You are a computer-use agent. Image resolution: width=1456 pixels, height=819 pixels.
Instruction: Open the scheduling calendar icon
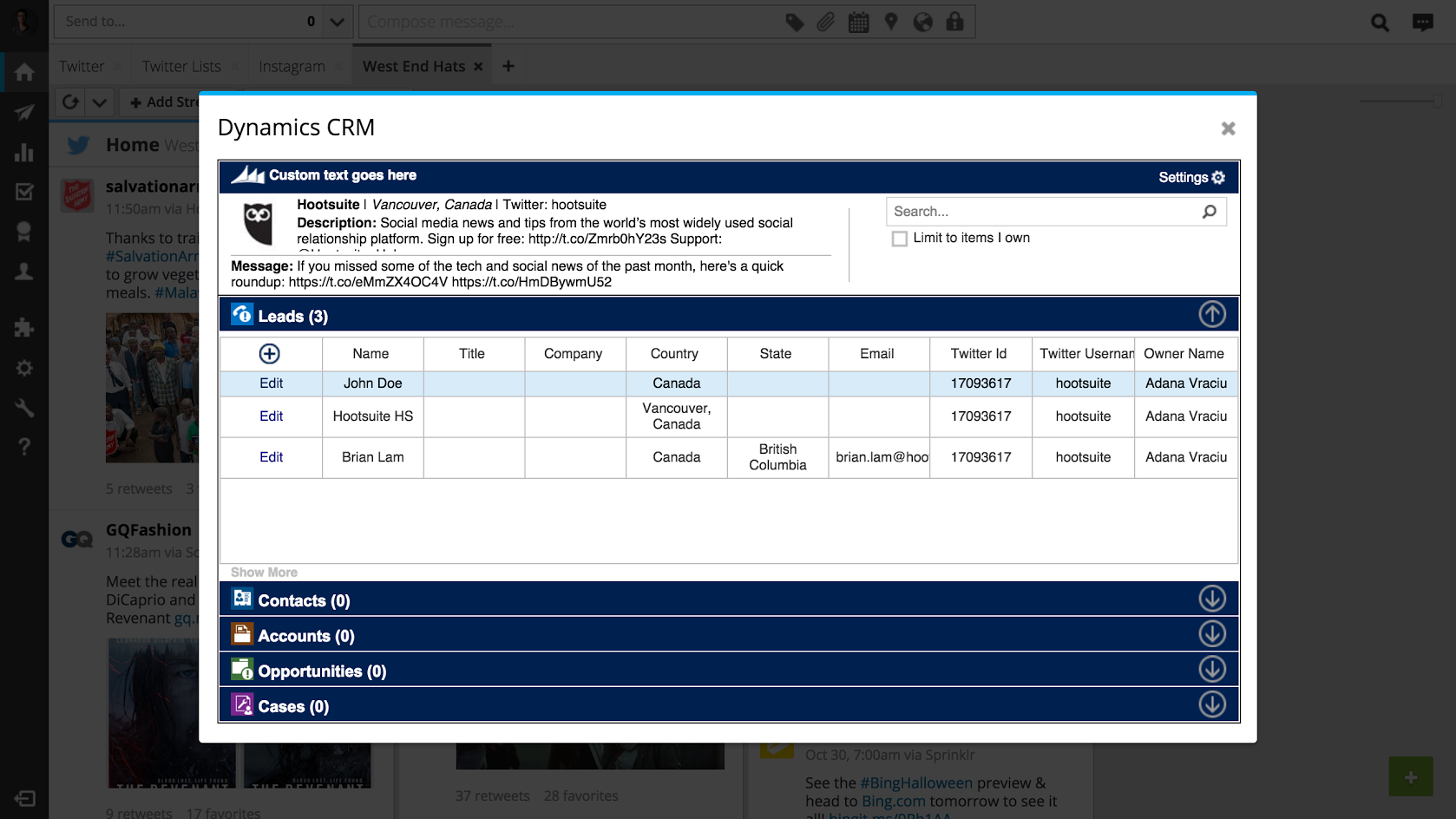pyautogui.click(x=858, y=22)
